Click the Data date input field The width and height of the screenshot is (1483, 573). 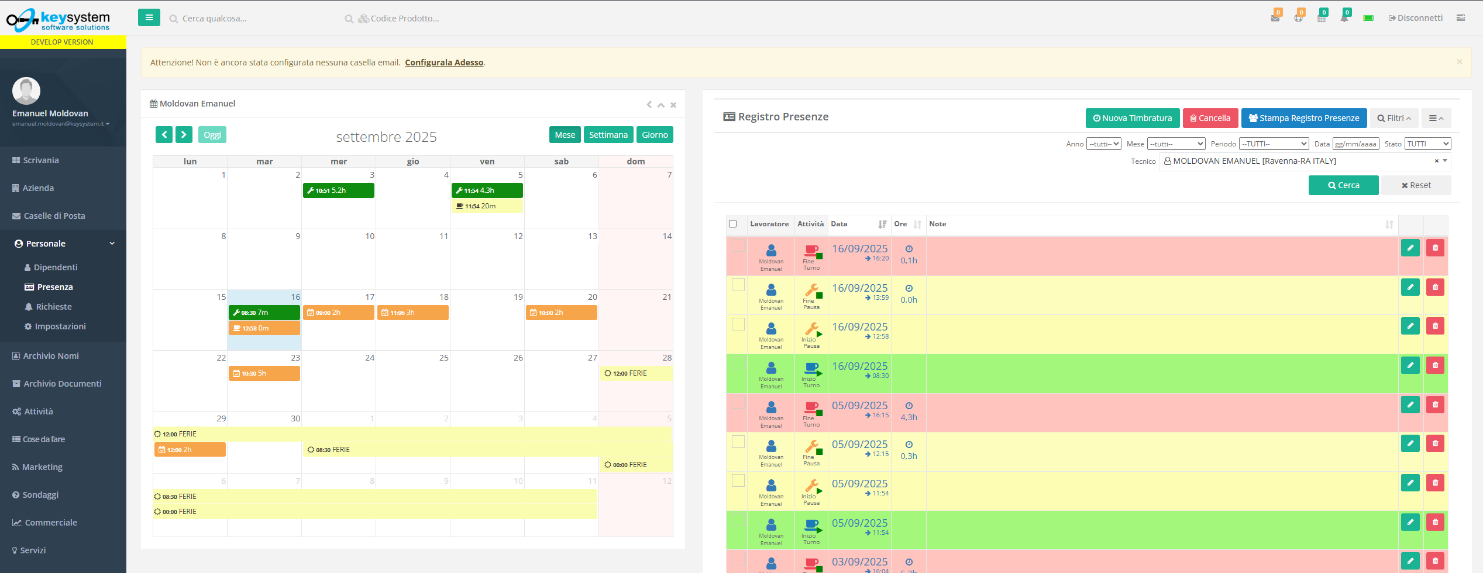[1355, 144]
